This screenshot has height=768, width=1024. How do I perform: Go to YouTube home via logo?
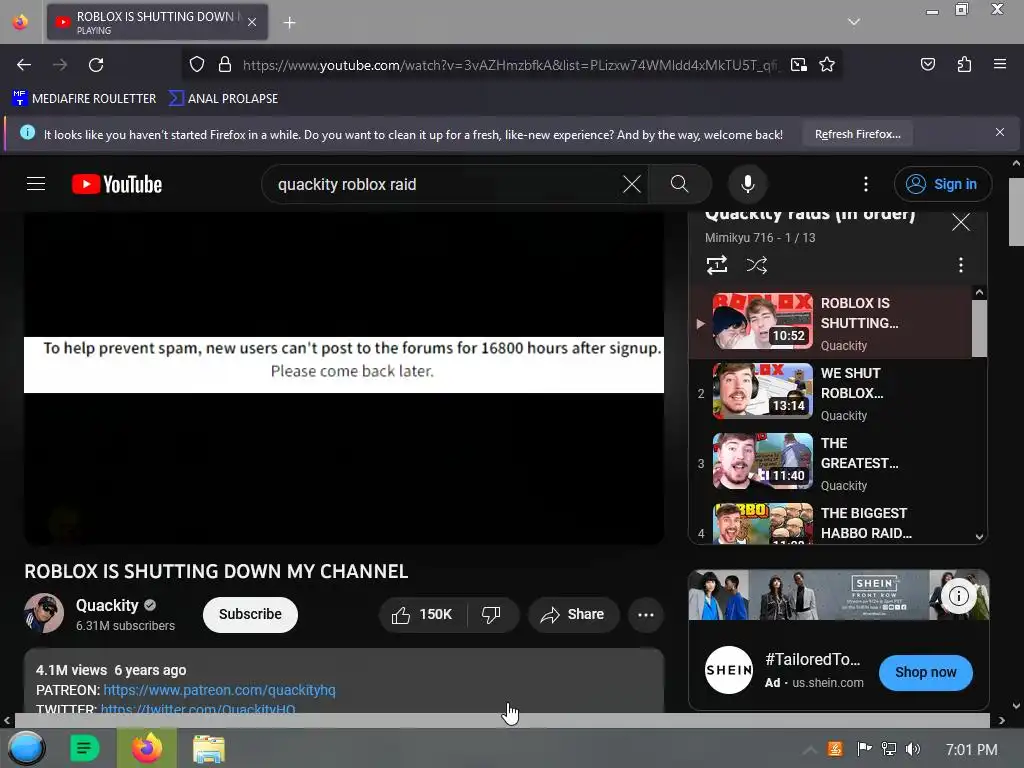(x=117, y=184)
